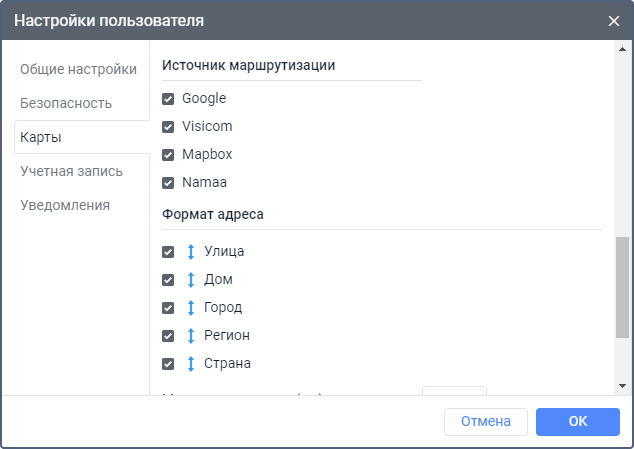Toggle the Страна address checkbox
This screenshot has width=634, height=449.
(168, 364)
